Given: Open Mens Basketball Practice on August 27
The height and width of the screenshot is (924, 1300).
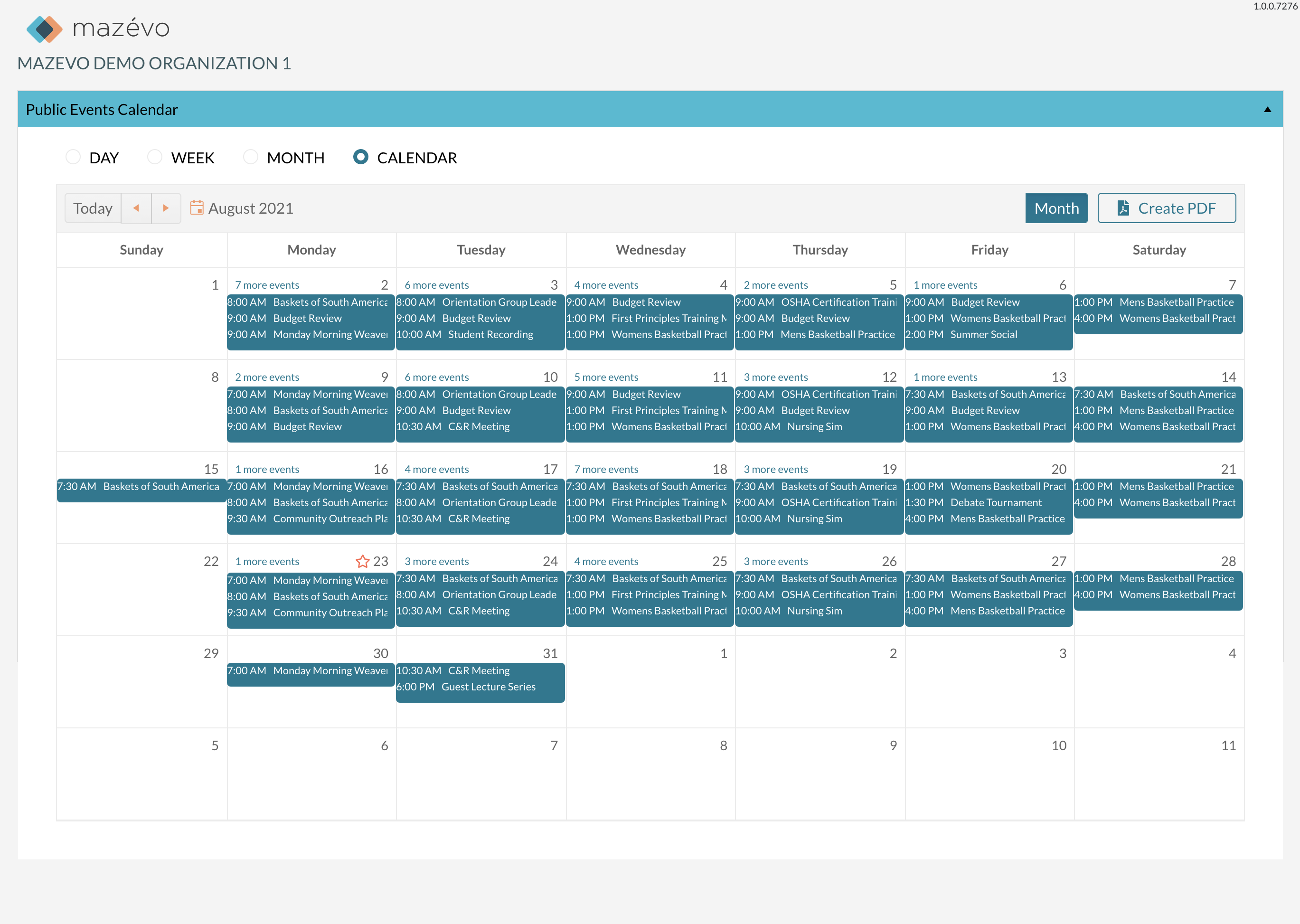Looking at the screenshot, I should pyautogui.click(x=988, y=611).
